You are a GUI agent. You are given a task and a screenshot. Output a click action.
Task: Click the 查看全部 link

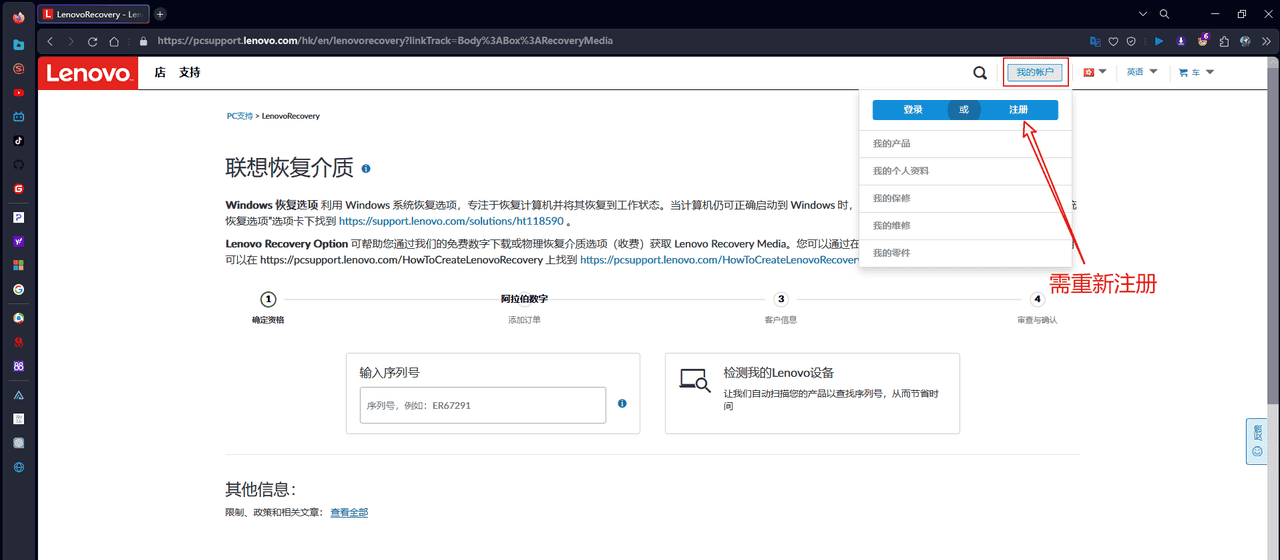tap(349, 512)
